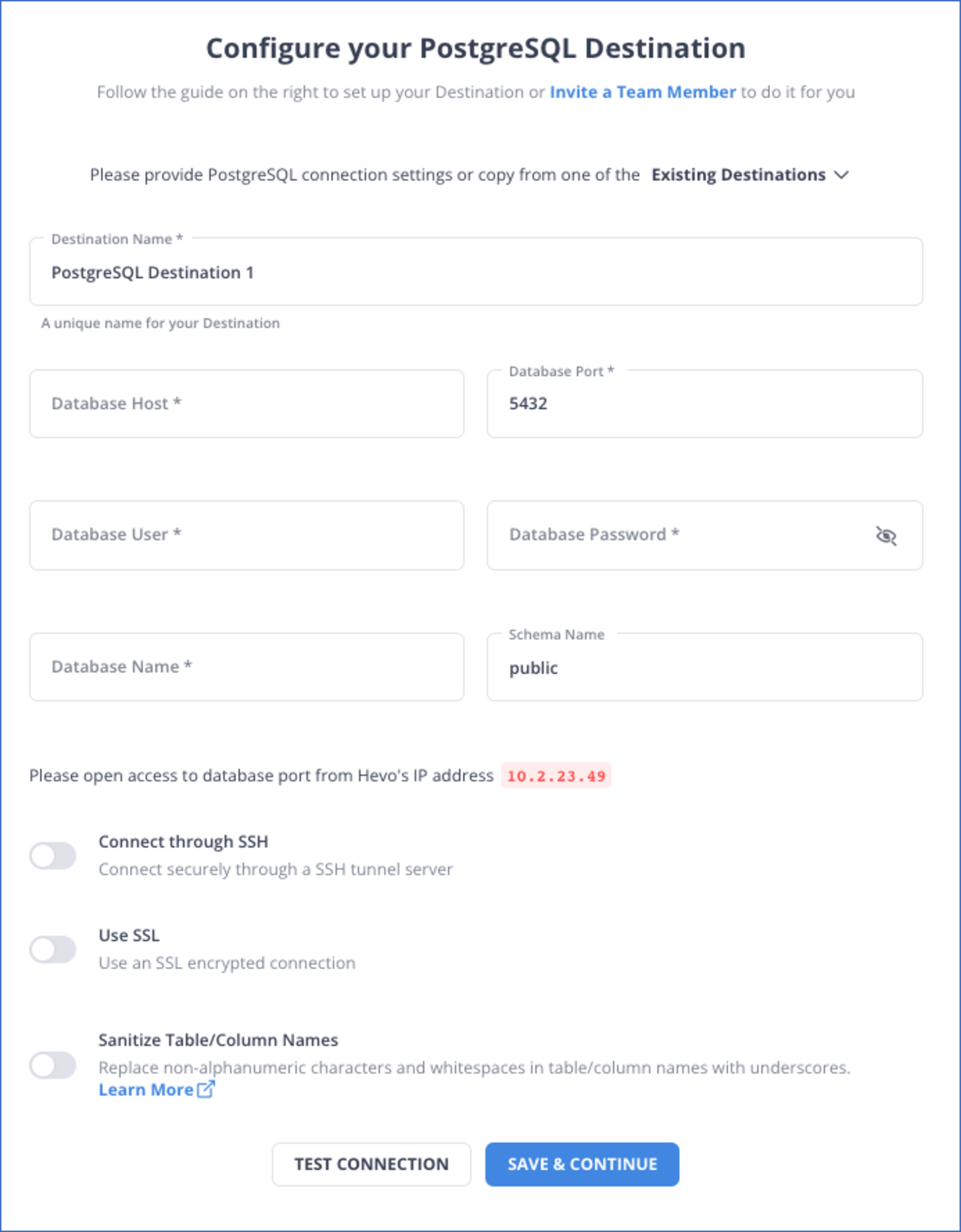Expand the Existing Destinations chevron
The image size is (961, 1232).
[842, 175]
